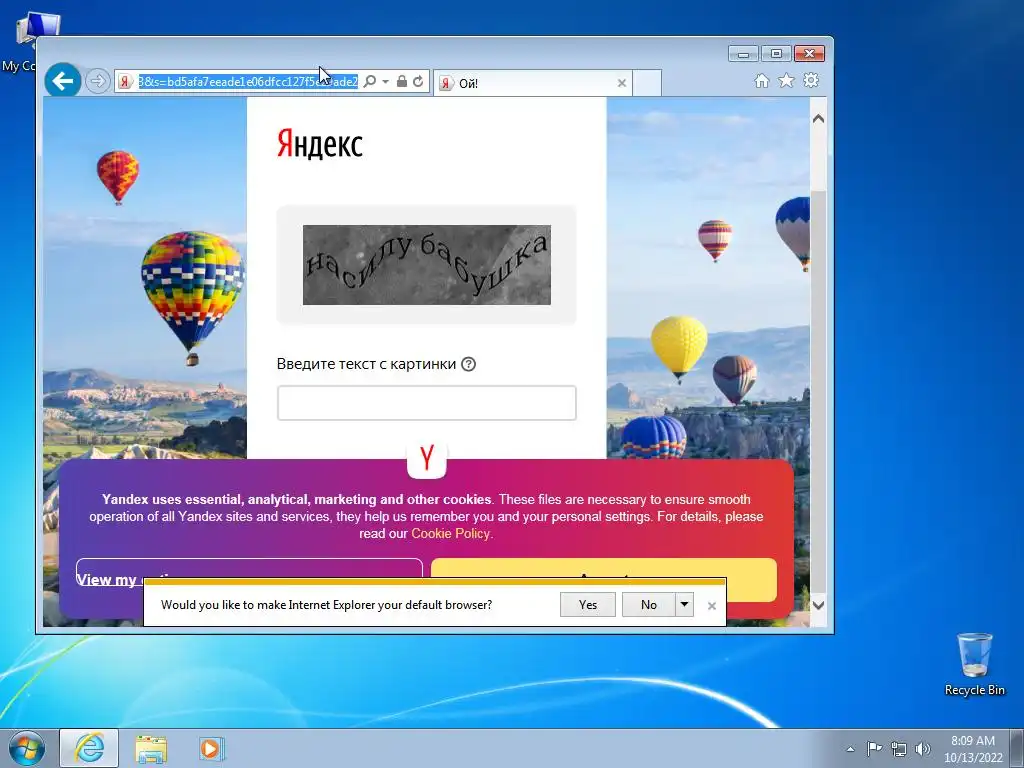Open Windows Explorer from taskbar
The image size is (1024, 768).
pos(151,748)
